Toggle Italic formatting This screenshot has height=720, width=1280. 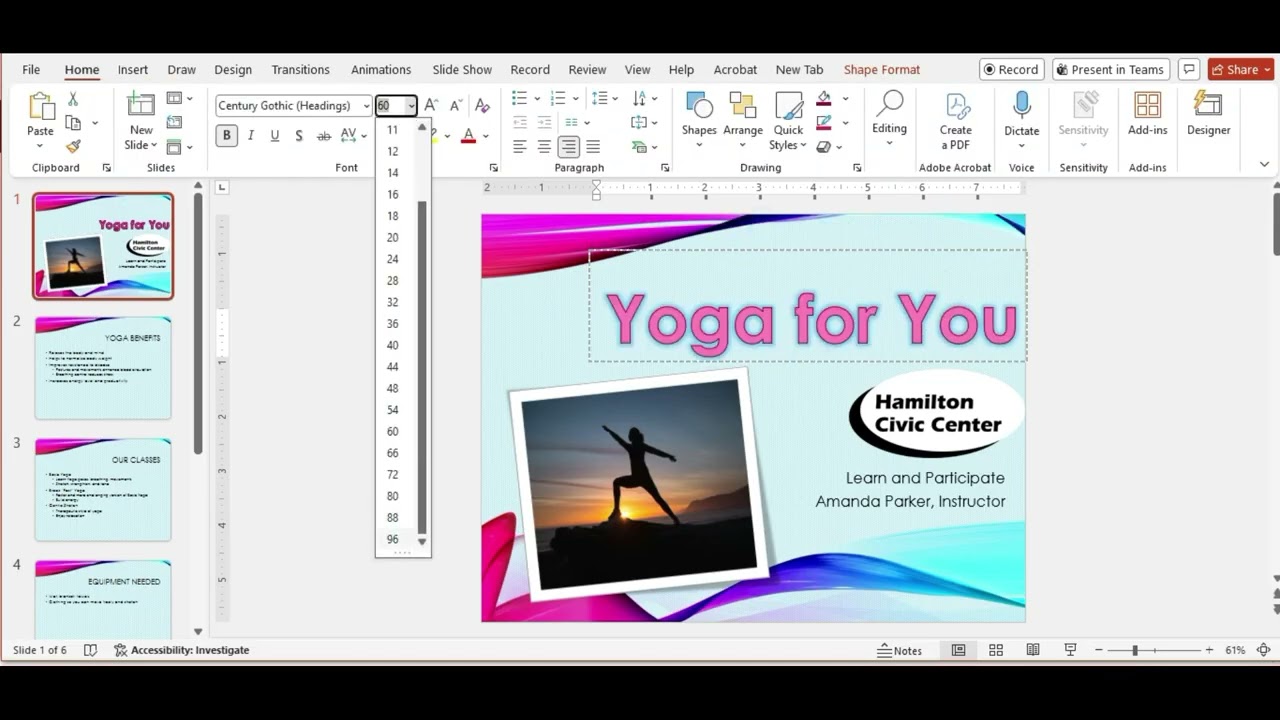coord(251,136)
